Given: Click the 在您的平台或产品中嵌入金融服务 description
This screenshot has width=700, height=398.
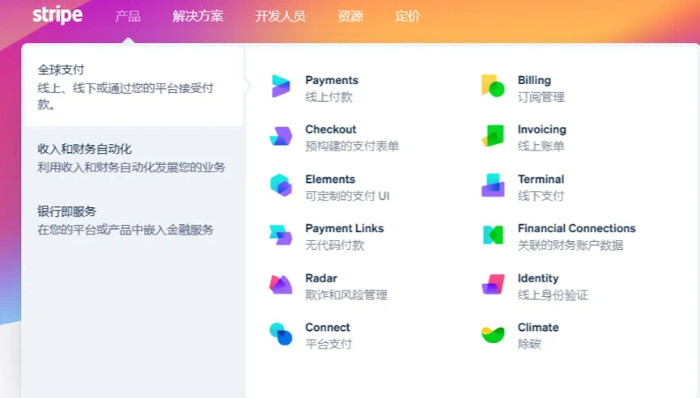Looking at the screenshot, I should 125,230.
